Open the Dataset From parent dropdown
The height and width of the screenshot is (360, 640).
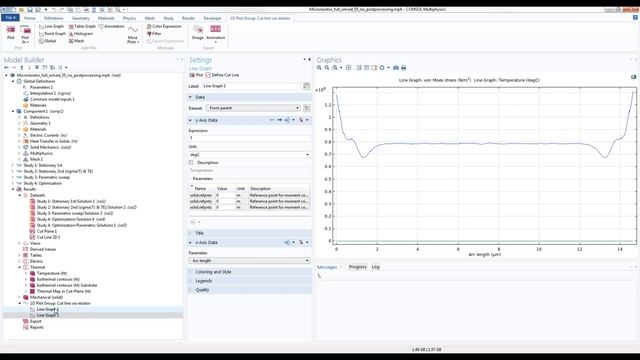pyautogui.click(x=253, y=108)
